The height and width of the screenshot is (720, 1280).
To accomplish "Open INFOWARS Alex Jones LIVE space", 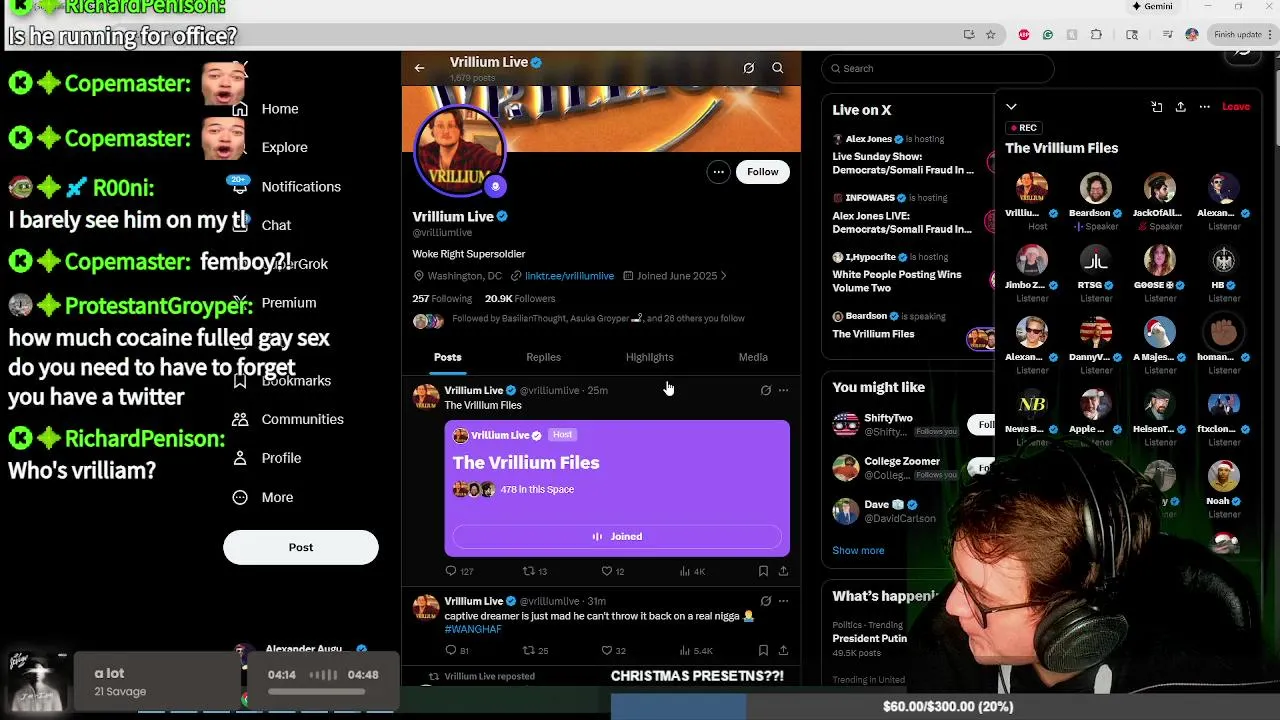I will click(x=902, y=222).
